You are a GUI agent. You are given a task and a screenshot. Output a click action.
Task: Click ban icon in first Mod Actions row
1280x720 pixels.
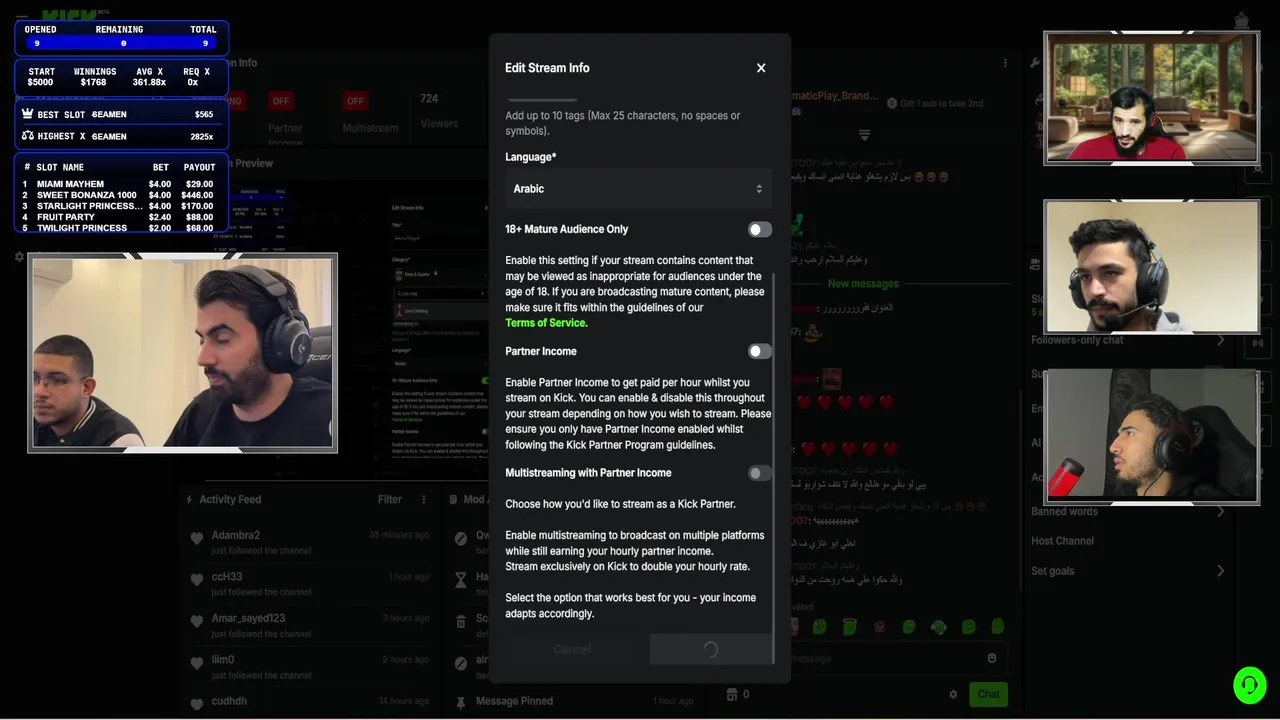461,538
